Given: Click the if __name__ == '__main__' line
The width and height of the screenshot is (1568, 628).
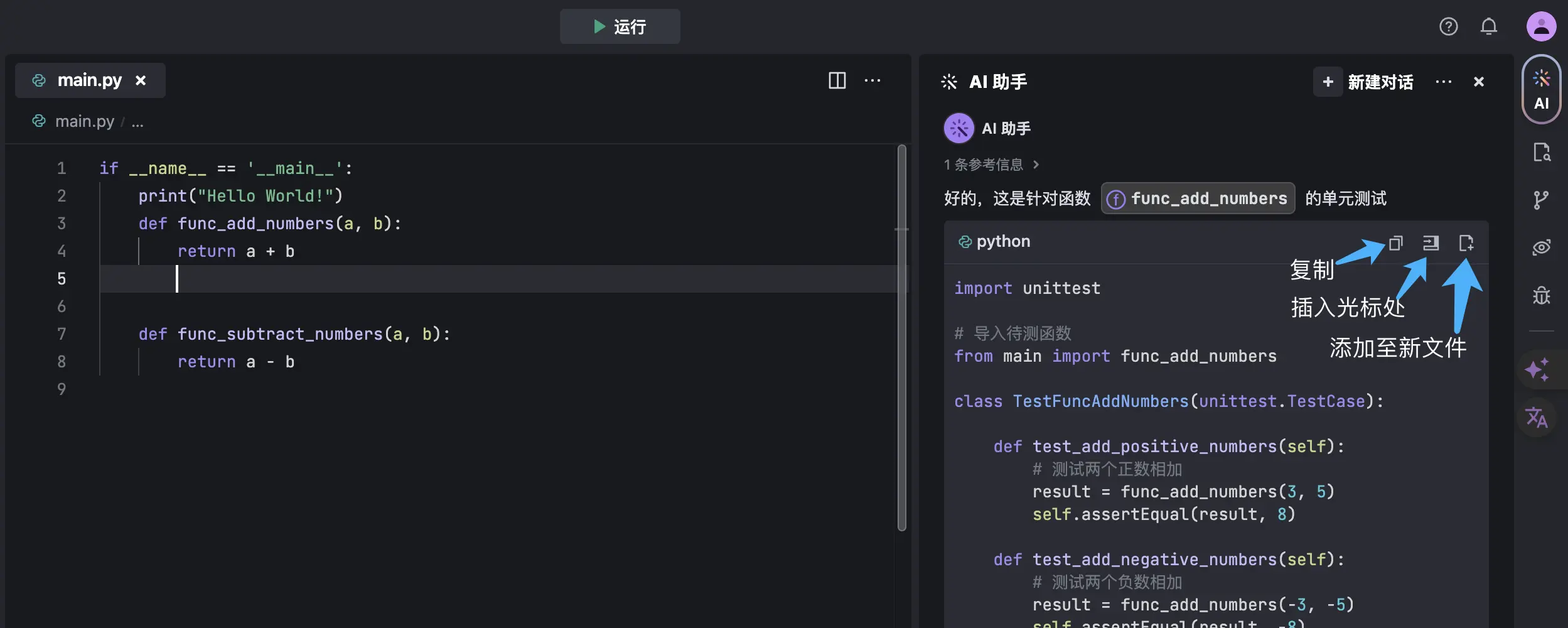Looking at the screenshot, I should pos(226,168).
